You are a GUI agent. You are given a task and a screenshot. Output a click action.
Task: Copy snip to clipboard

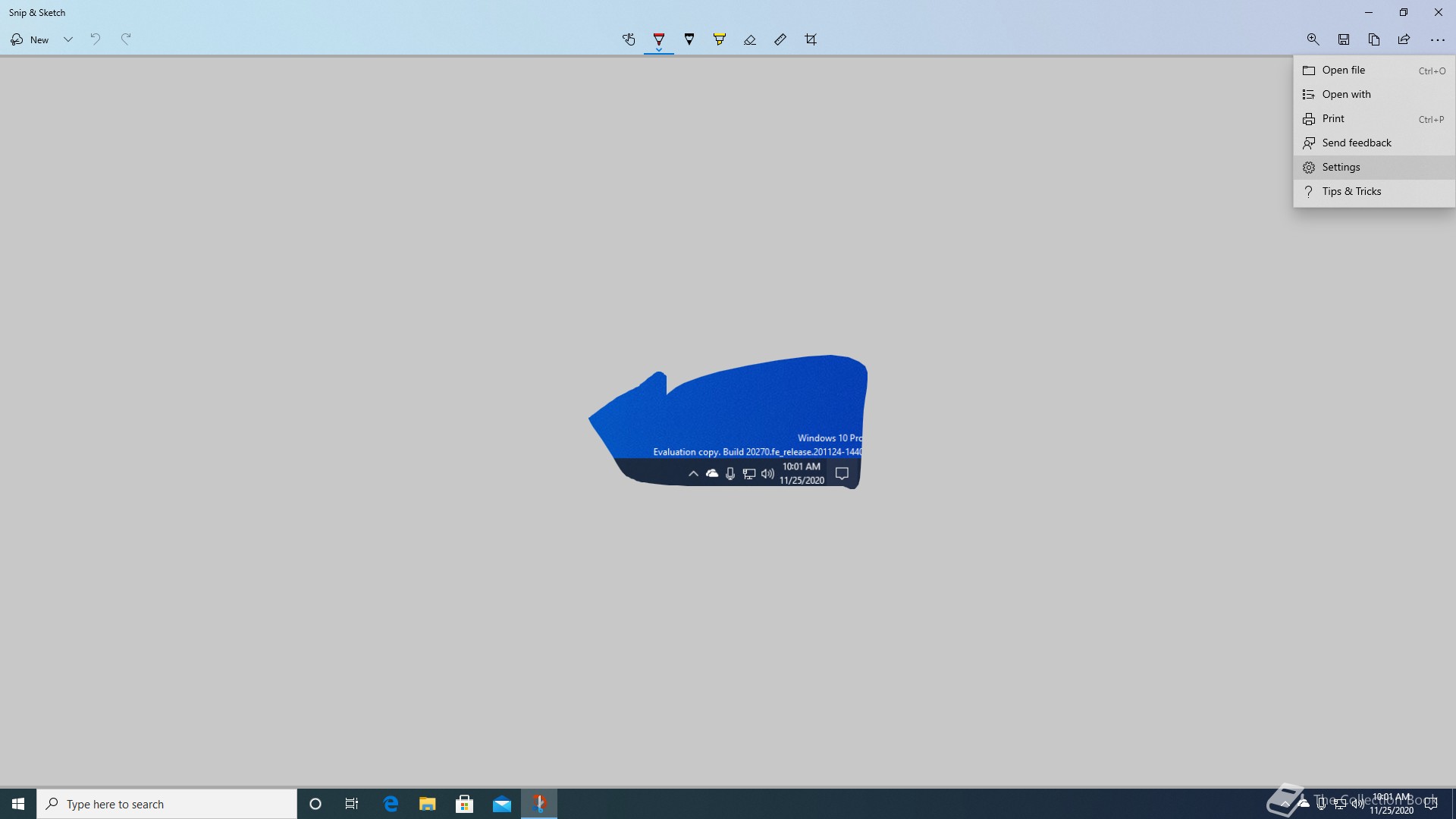[1374, 39]
